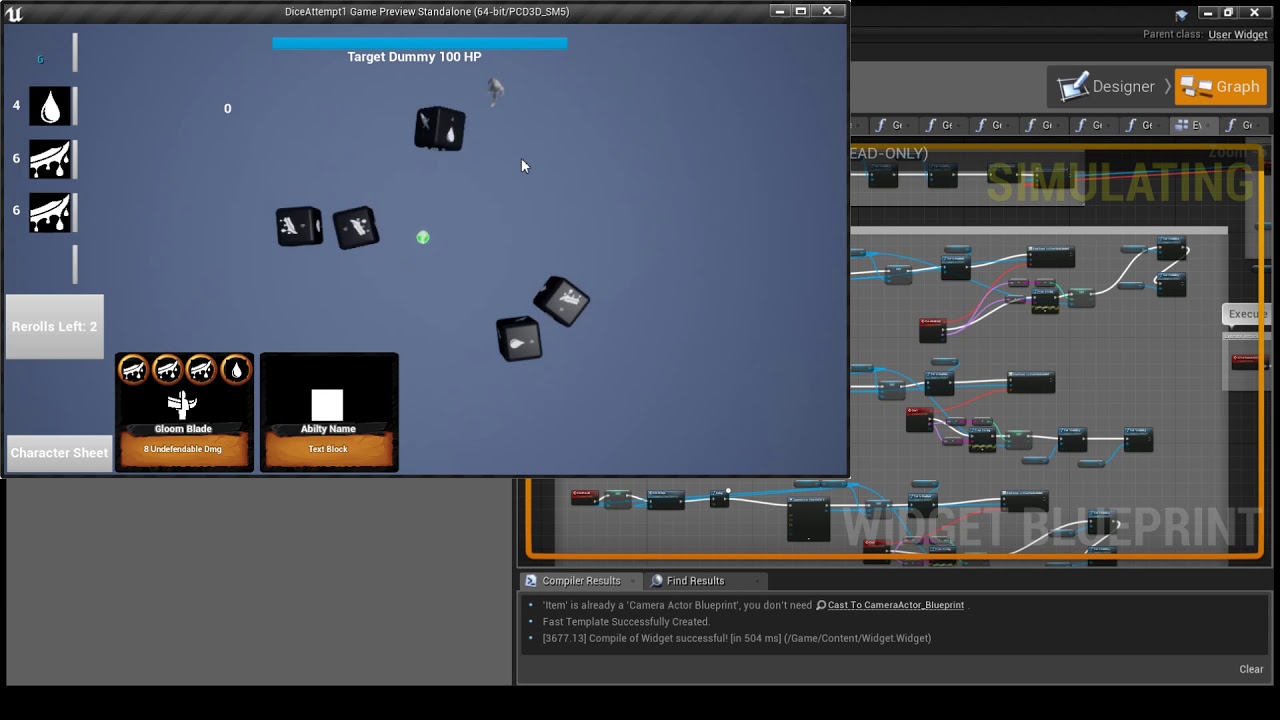Screen dimensions: 1280x720
Task: Click the '8 Undefendable Dmg' description
Action: [x=183, y=449]
